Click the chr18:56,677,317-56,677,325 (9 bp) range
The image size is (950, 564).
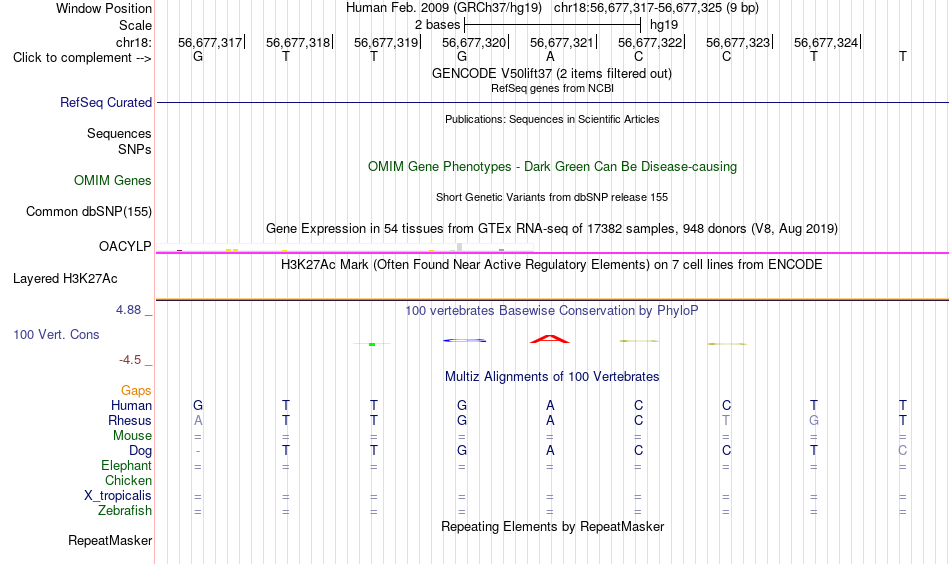point(656,8)
